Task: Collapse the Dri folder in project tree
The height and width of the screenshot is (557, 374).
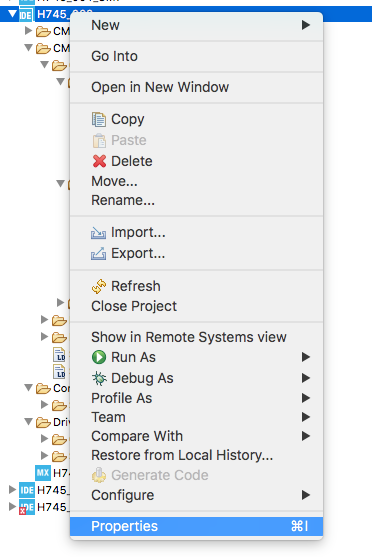Action: (28, 422)
